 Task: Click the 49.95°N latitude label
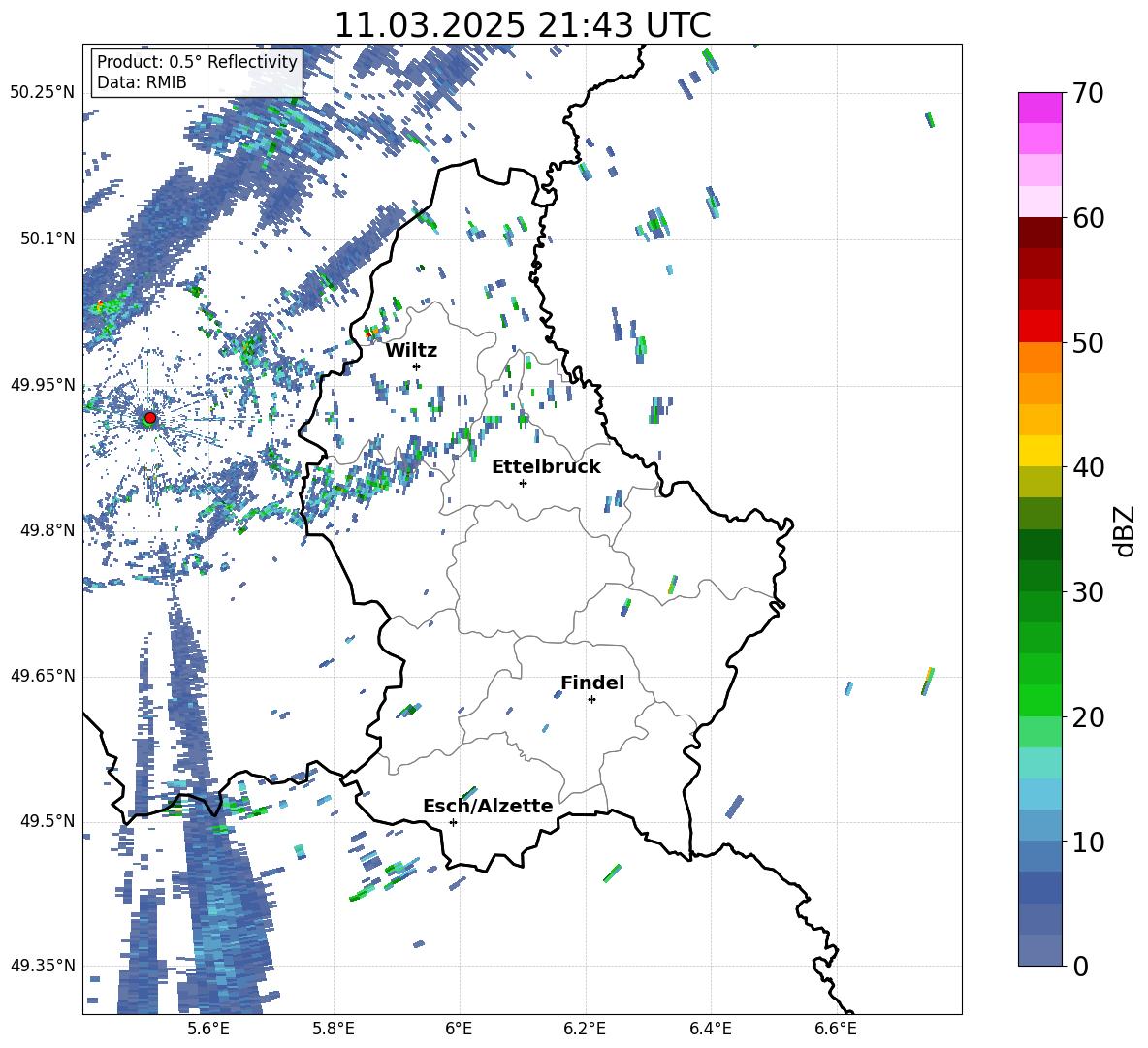43,385
